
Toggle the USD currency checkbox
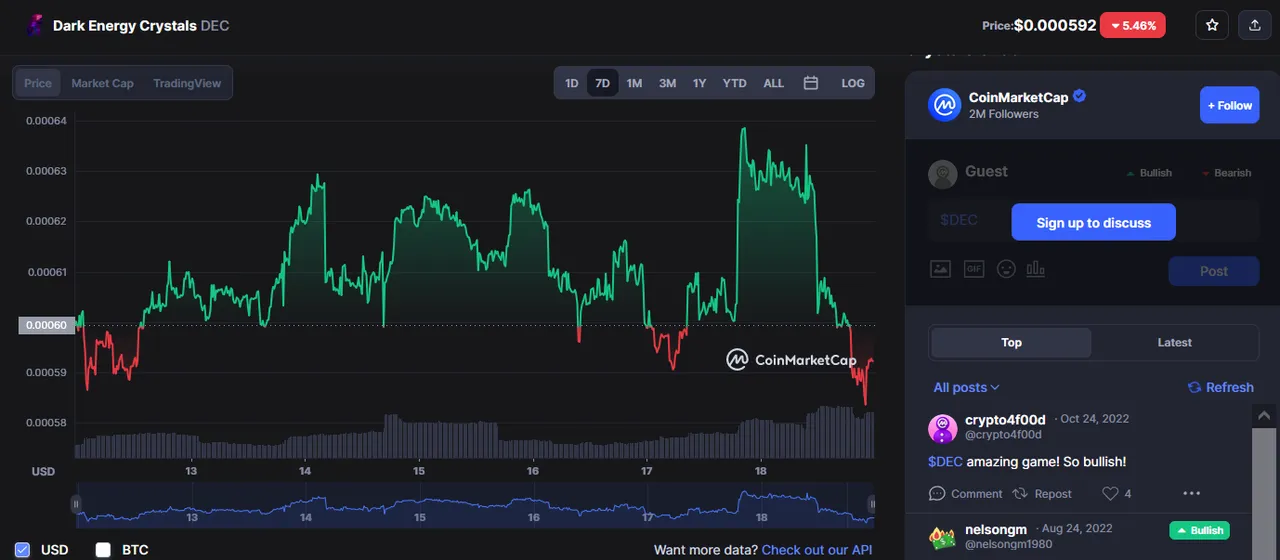[22, 550]
